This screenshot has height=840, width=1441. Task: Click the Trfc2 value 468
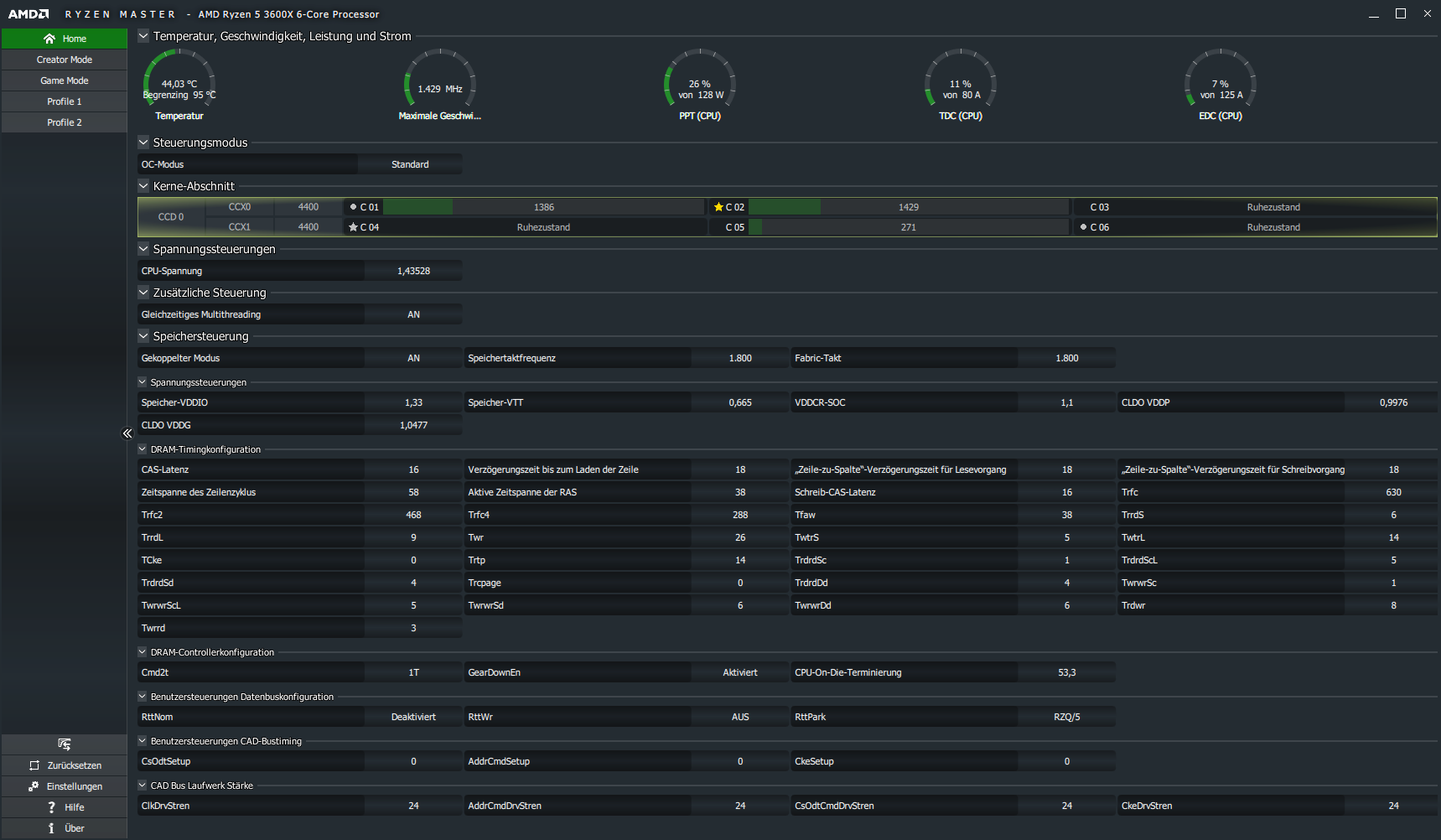coord(413,515)
